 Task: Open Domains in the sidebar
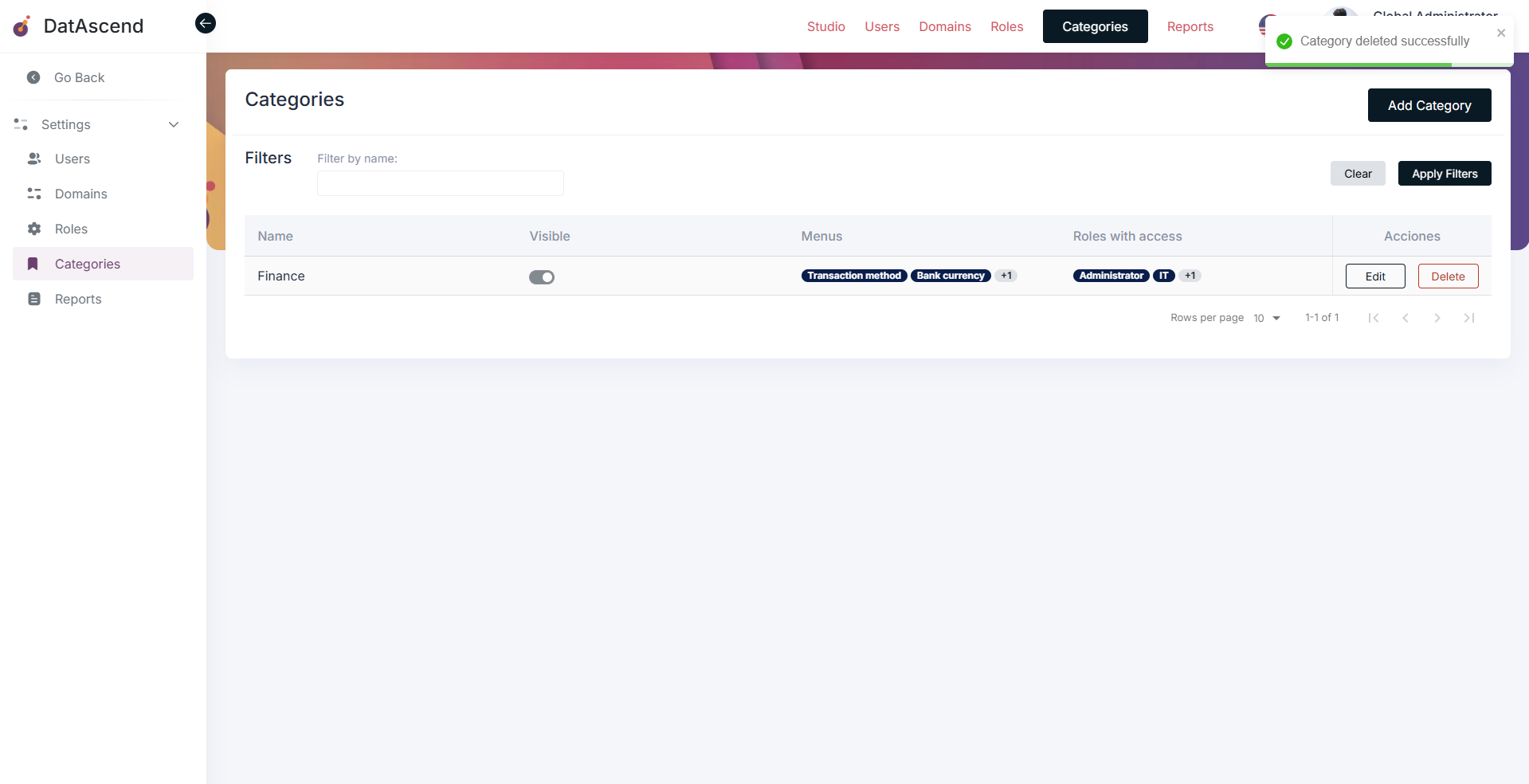80,194
